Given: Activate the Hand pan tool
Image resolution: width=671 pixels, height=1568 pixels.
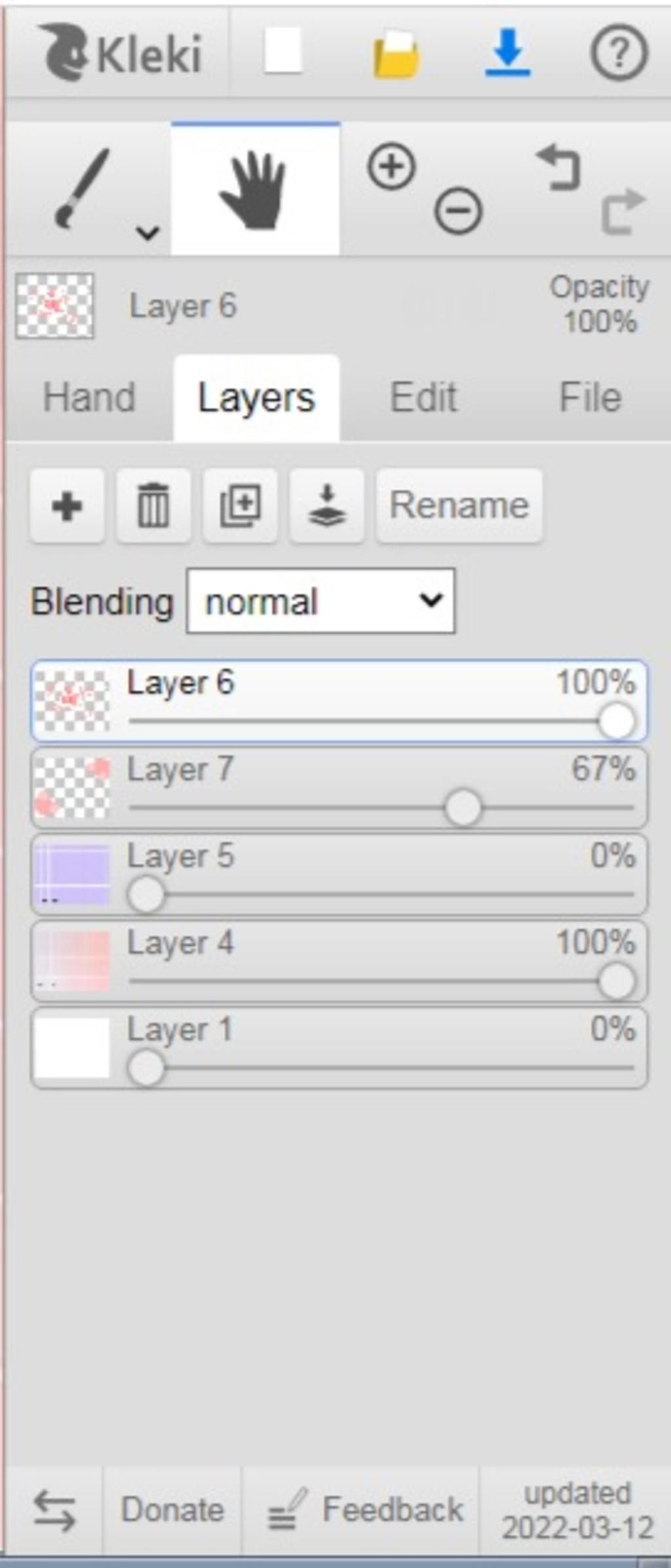Looking at the screenshot, I should pyautogui.click(x=255, y=189).
